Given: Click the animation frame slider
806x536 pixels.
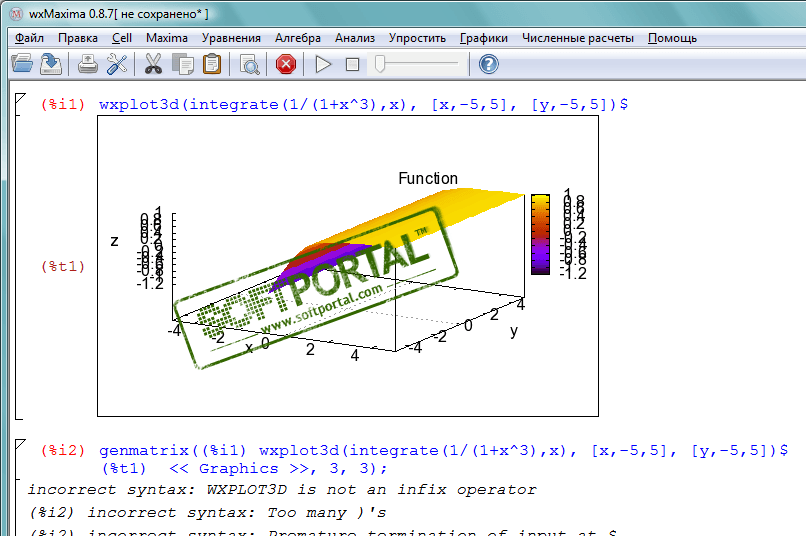Looking at the screenshot, I should click(417, 64).
